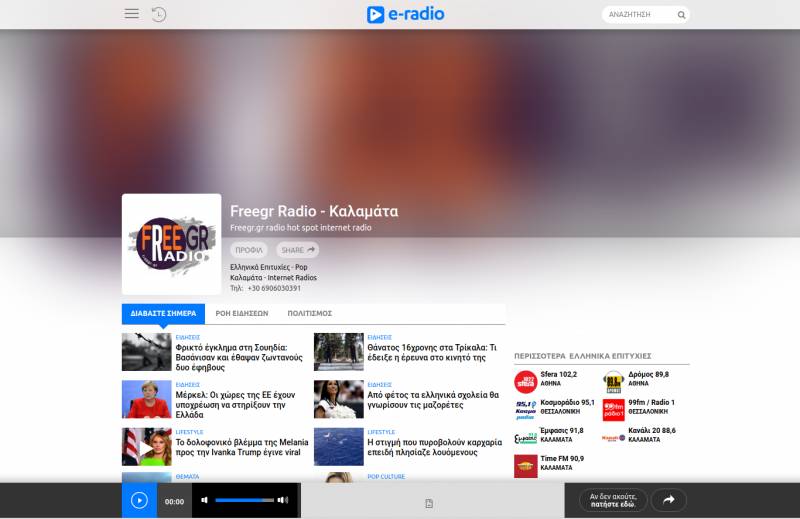Image resolution: width=800 pixels, height=519 pixels.
Task: Open ΕΙΔΗΣΕΙΣ category above Μέρκελ article
Action: [188, 385]
